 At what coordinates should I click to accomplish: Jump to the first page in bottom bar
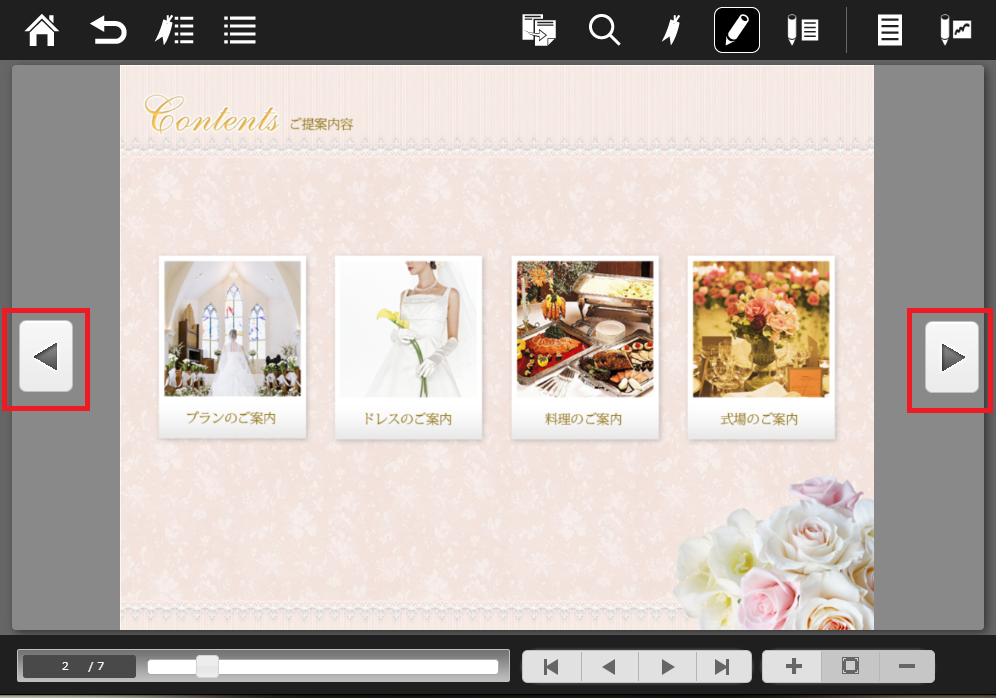coord(551,667)
